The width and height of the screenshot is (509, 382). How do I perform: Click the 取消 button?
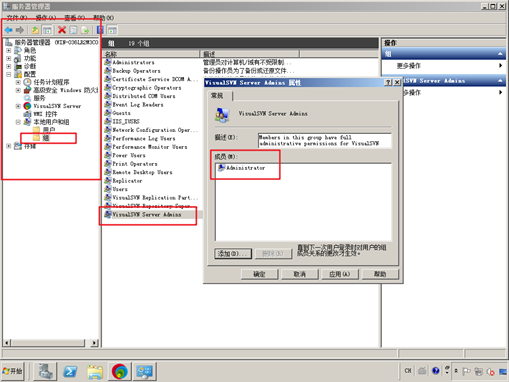[299, 274]
